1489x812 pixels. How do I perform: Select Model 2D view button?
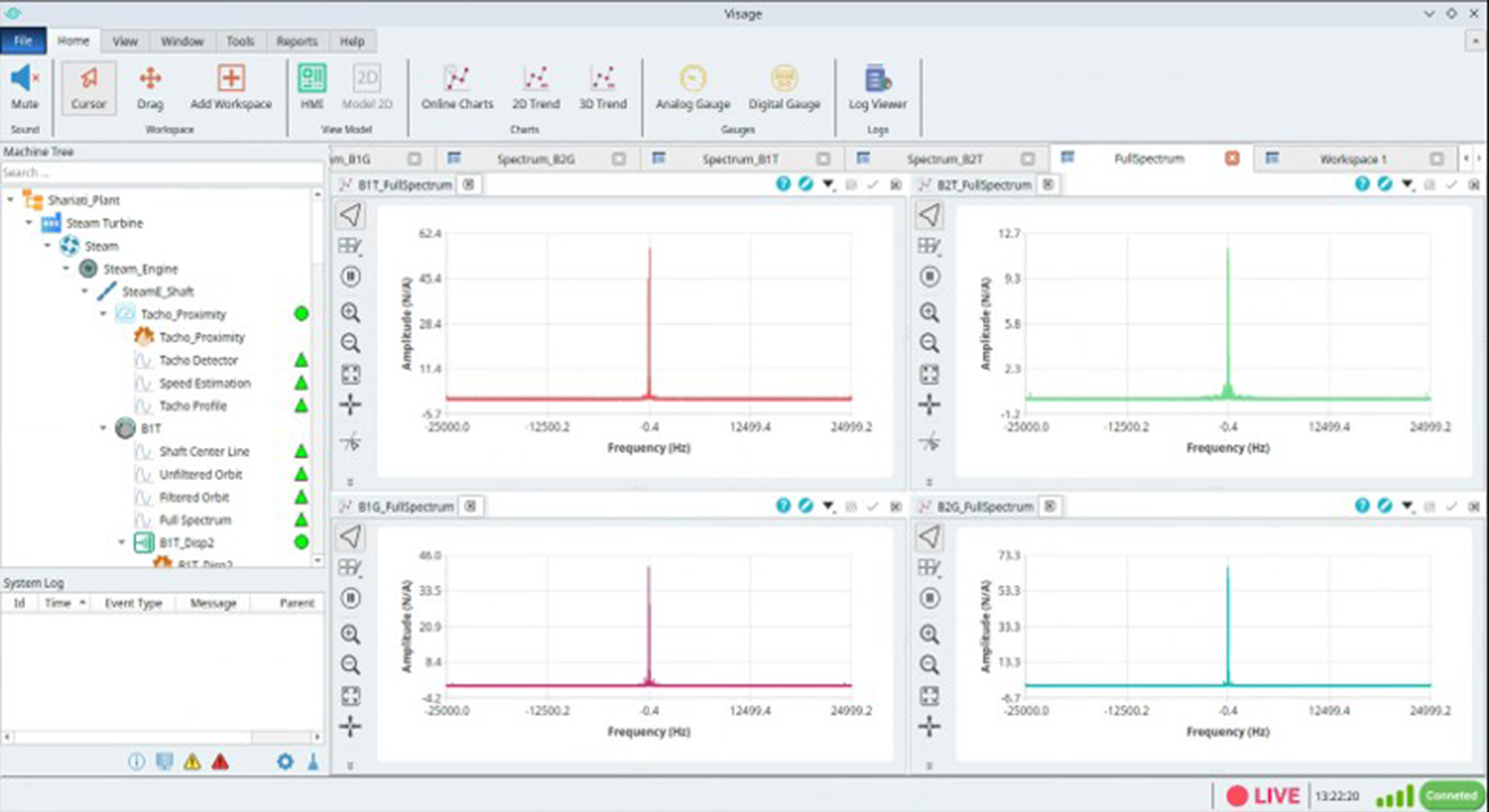click(367, 87)
